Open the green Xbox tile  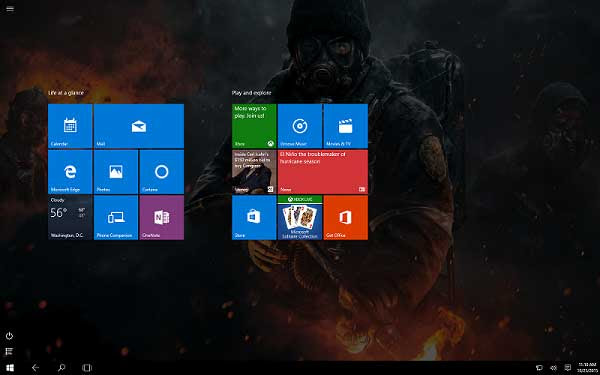tap(254, 126)
